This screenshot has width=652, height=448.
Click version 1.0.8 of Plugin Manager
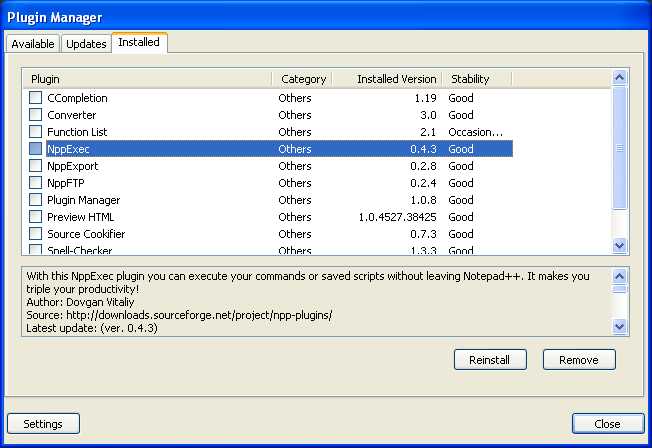[x=423, y=200]
